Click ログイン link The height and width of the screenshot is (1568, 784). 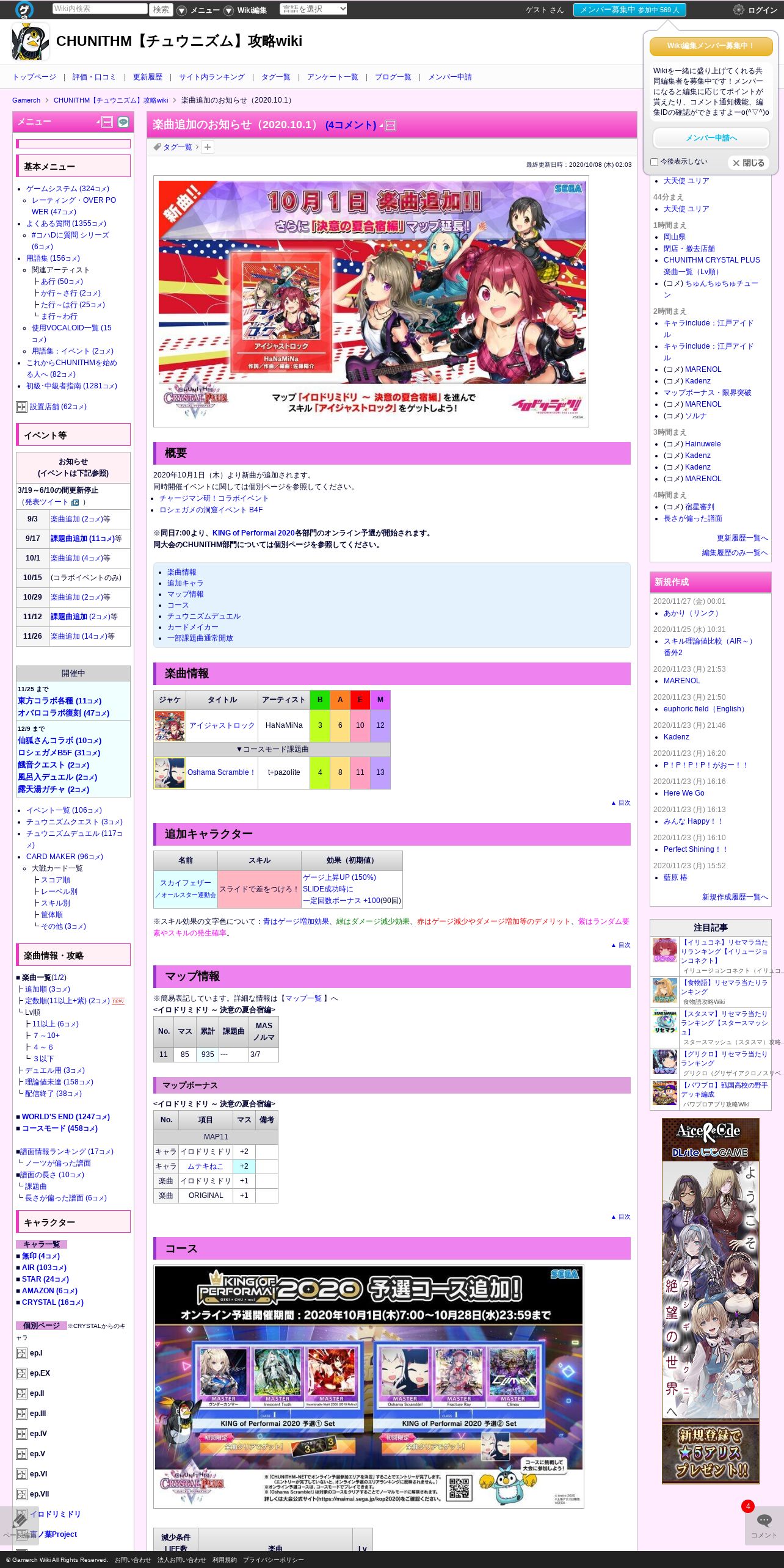coord(763,10)
